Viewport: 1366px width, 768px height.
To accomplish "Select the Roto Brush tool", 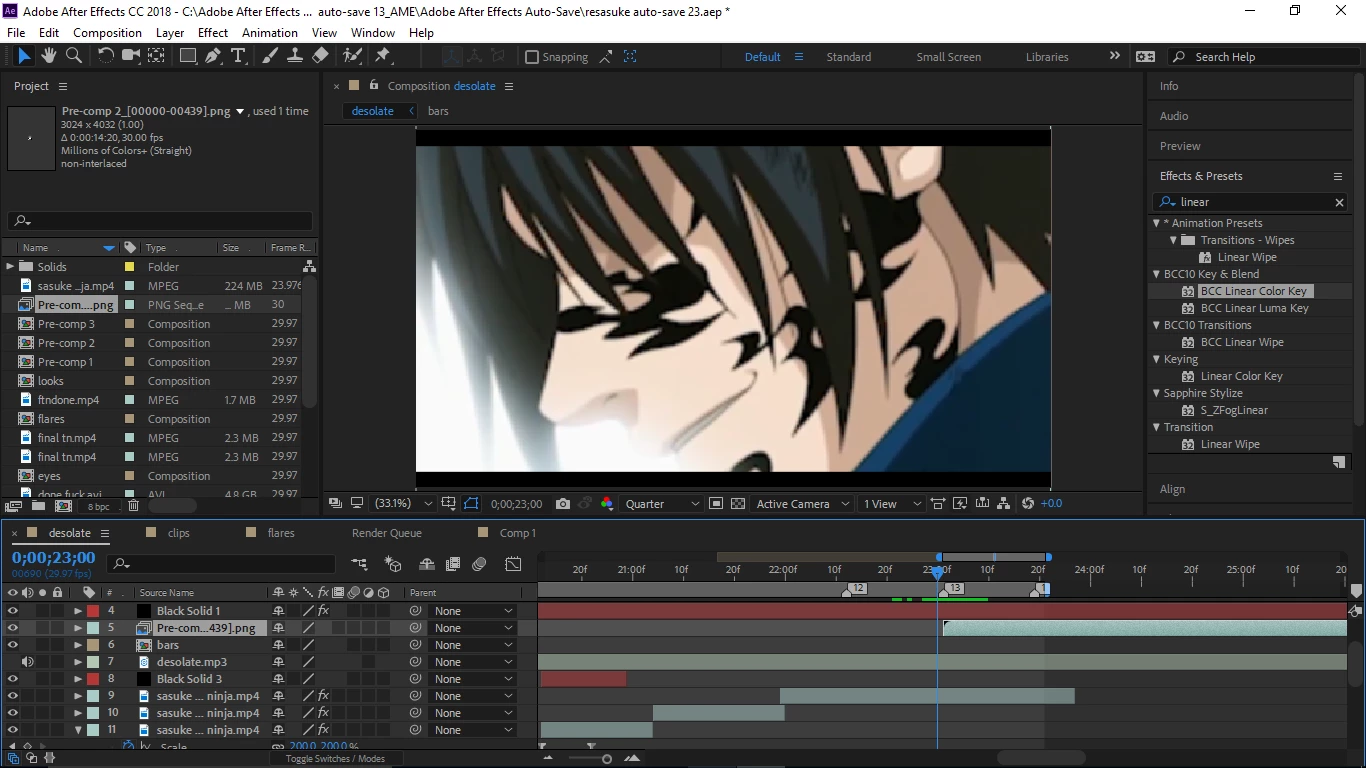I will coord(352,56).
